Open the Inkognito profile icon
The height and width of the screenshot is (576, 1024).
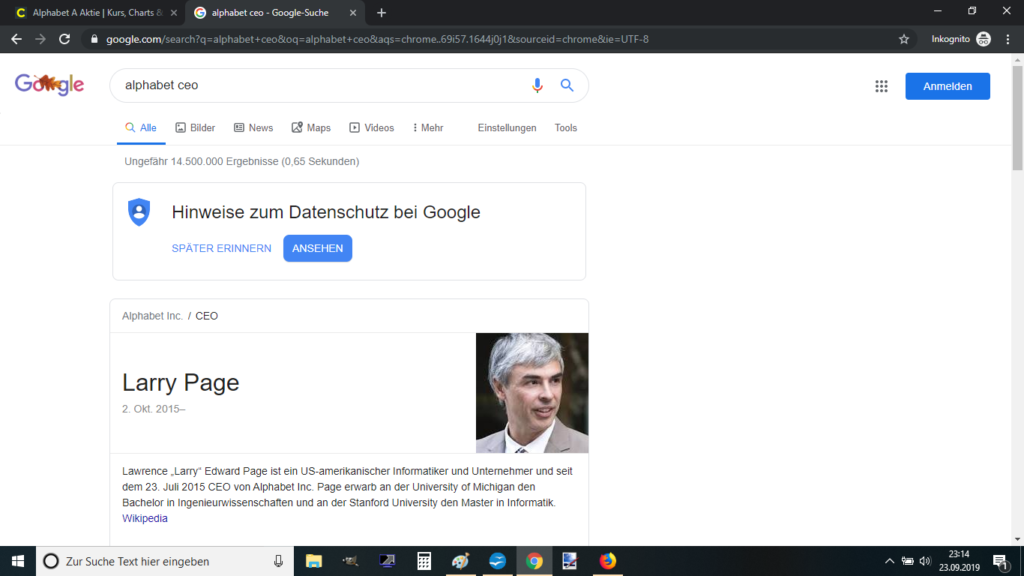pyautogui.click(x=983, y=39)
